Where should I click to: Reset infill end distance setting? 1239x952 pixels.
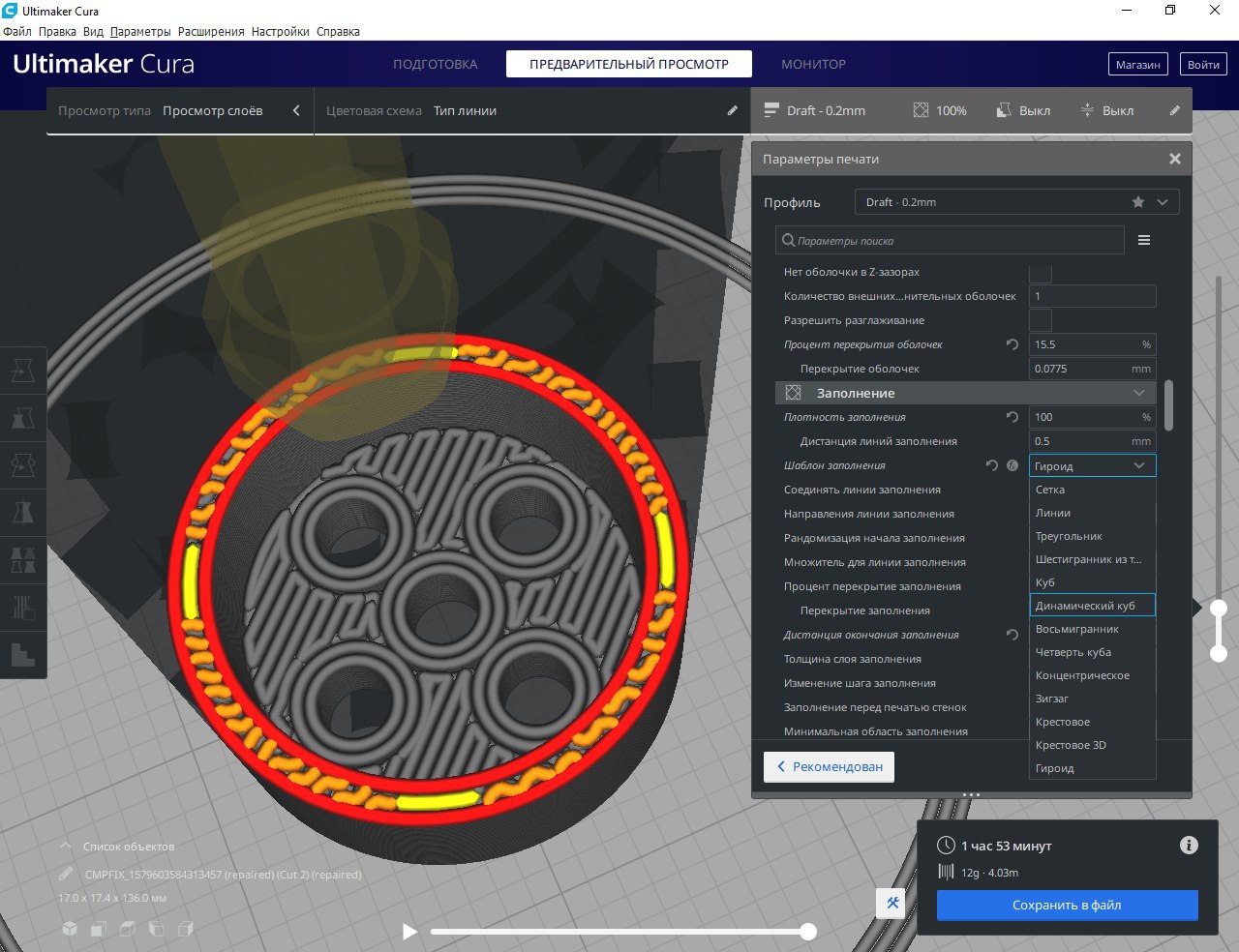click(1012, 635)
